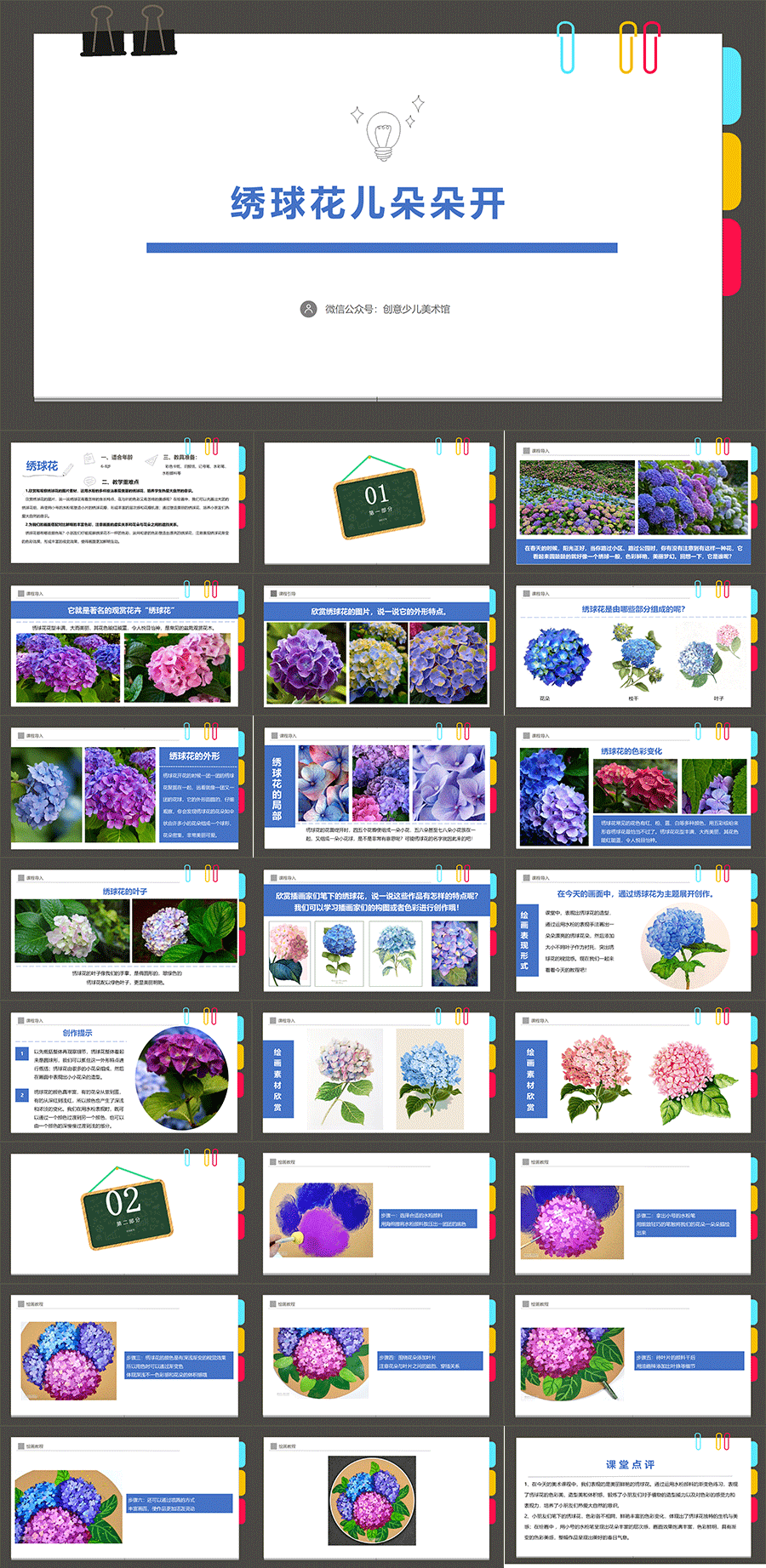The height and width of the screenshot is (1568, 766).
Task: Select the cyan side tab on title slide
Action: coord(731,85)
